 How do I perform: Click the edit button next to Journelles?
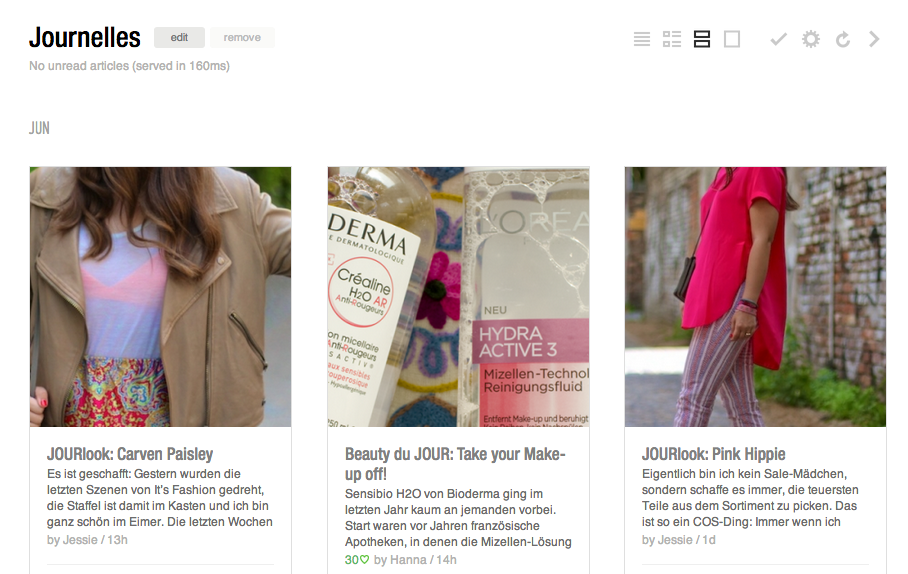(179, 38)
